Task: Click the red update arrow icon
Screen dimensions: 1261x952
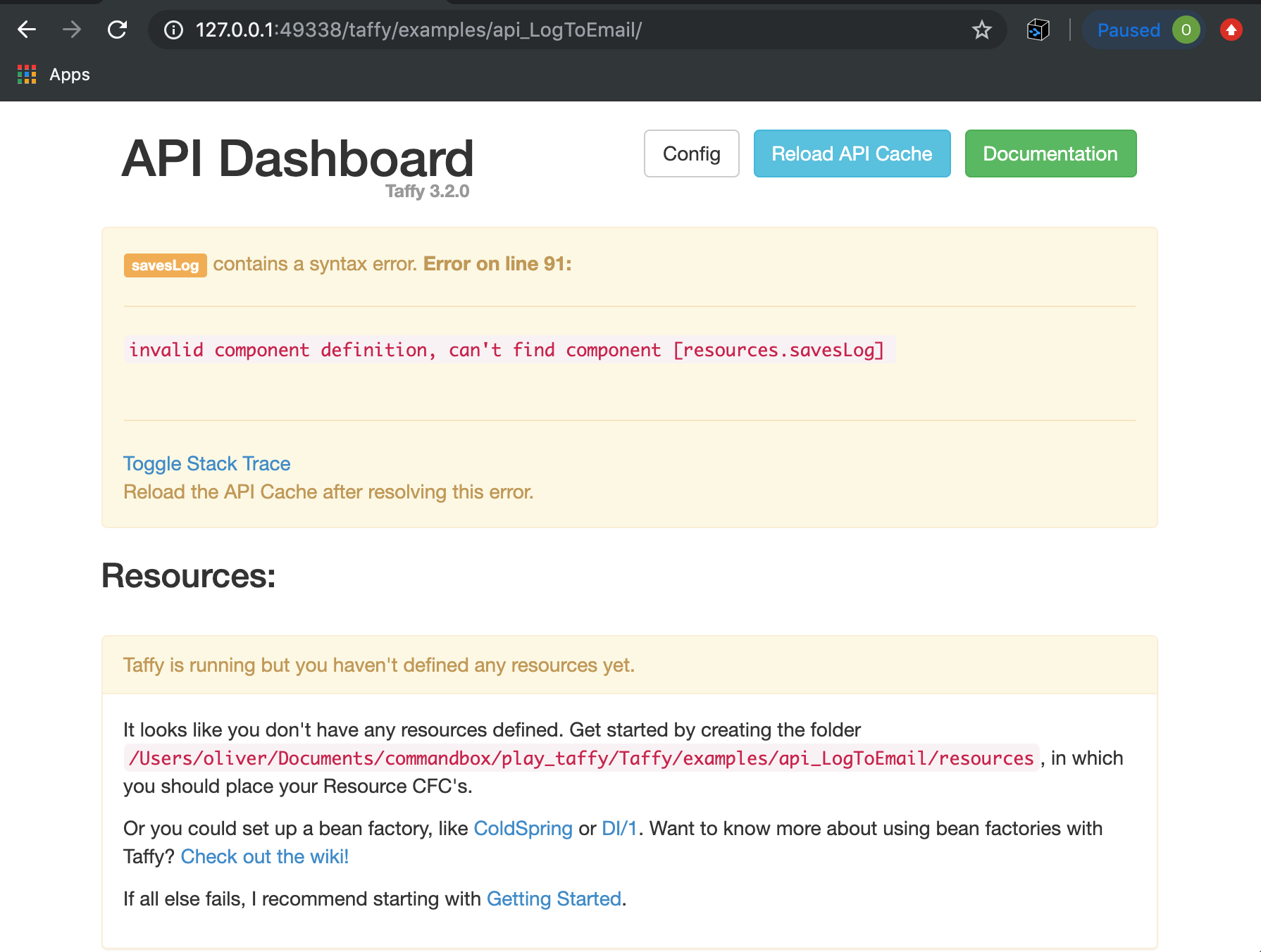Action: (1231, 30)
